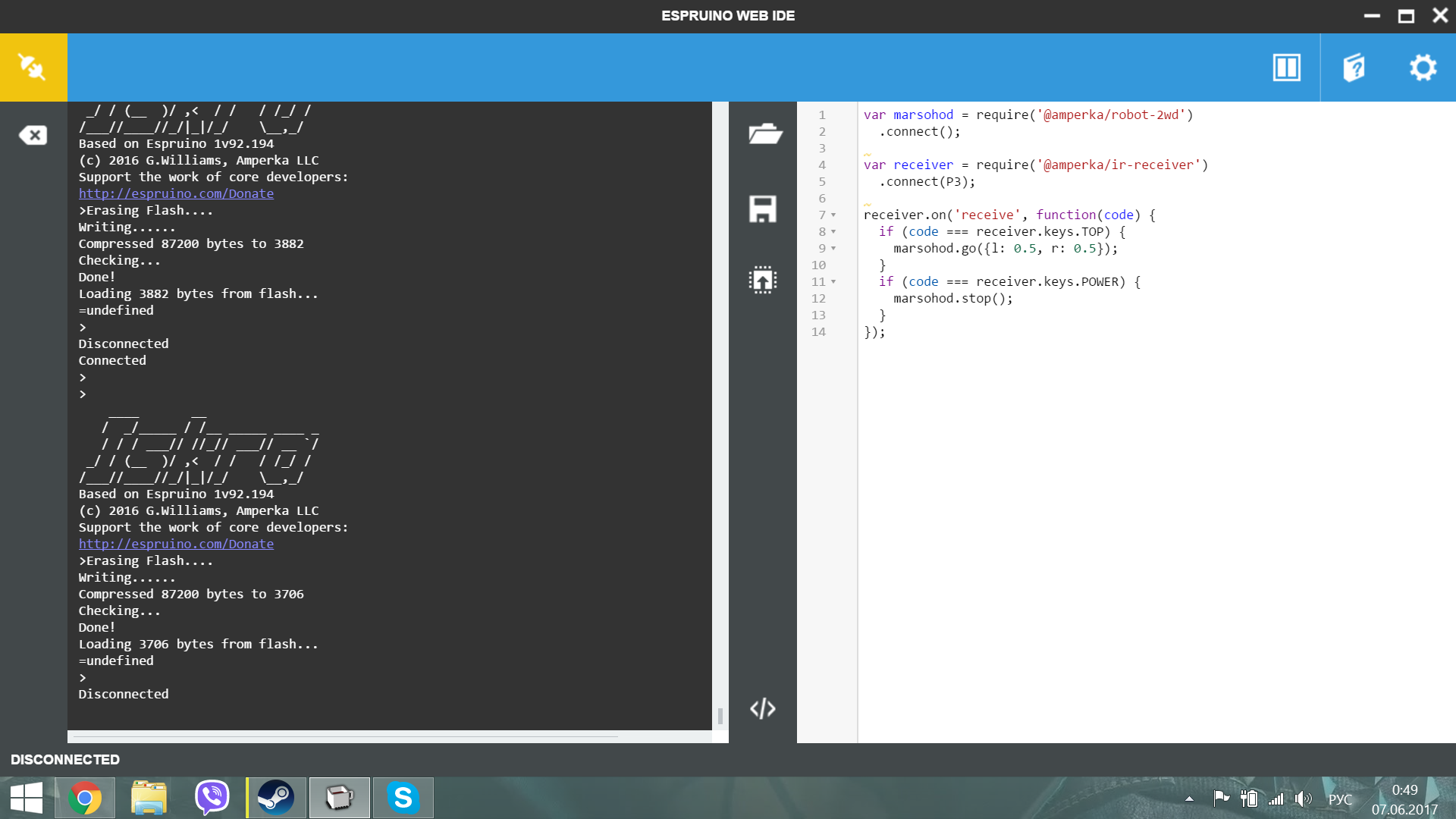Toggle Steam taskbar application icon

pos(275,797)
